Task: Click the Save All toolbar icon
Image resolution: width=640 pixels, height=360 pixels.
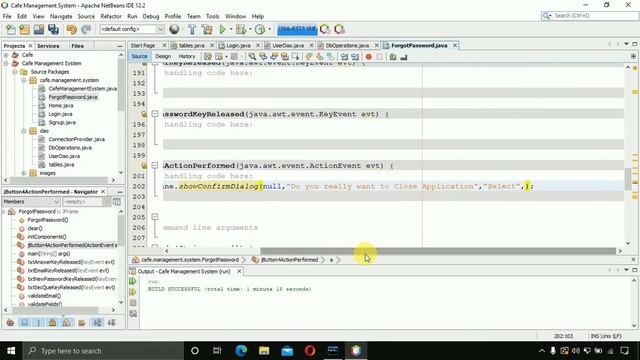Action: pos(53,29)
